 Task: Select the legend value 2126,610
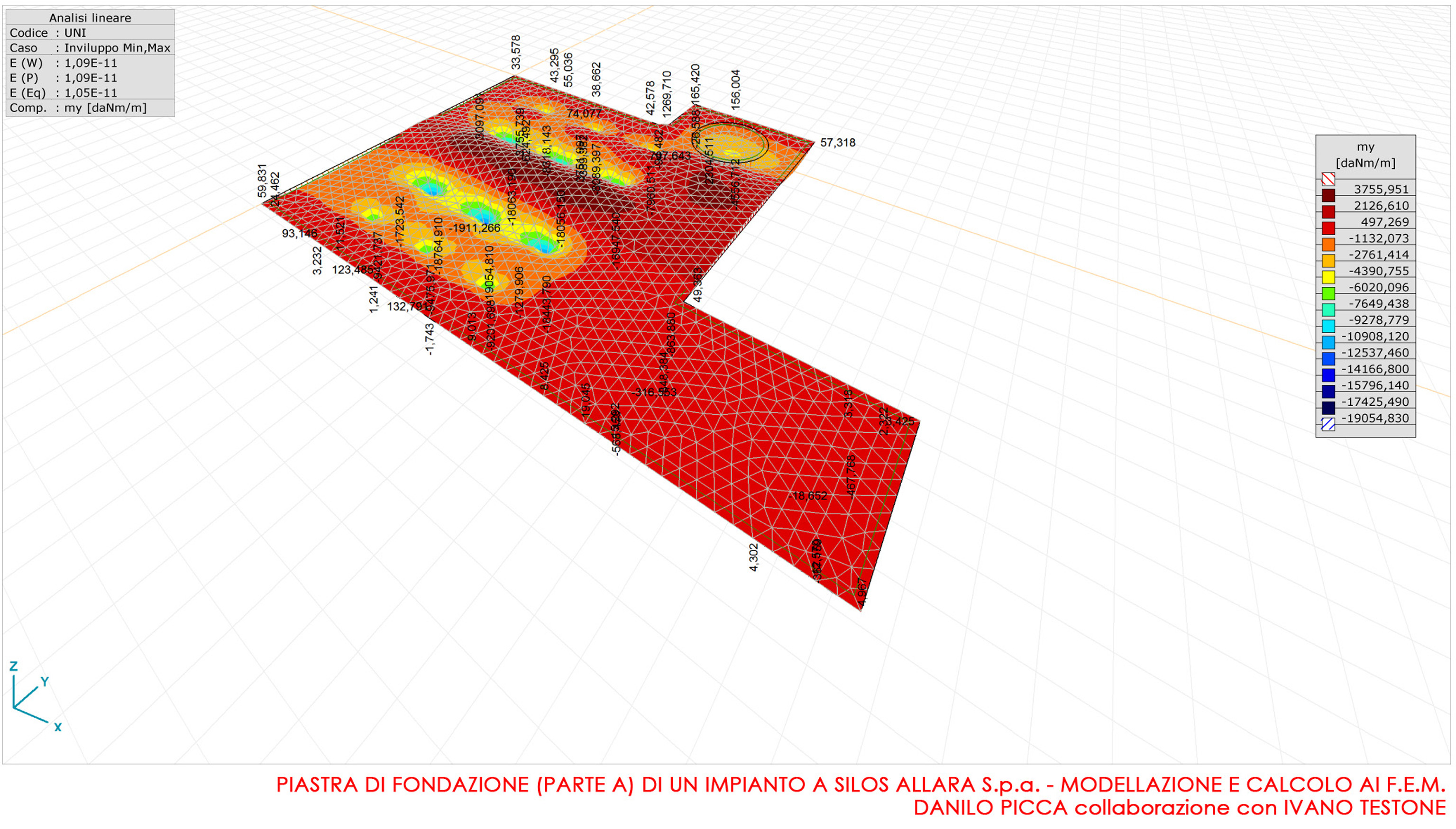1381,206
